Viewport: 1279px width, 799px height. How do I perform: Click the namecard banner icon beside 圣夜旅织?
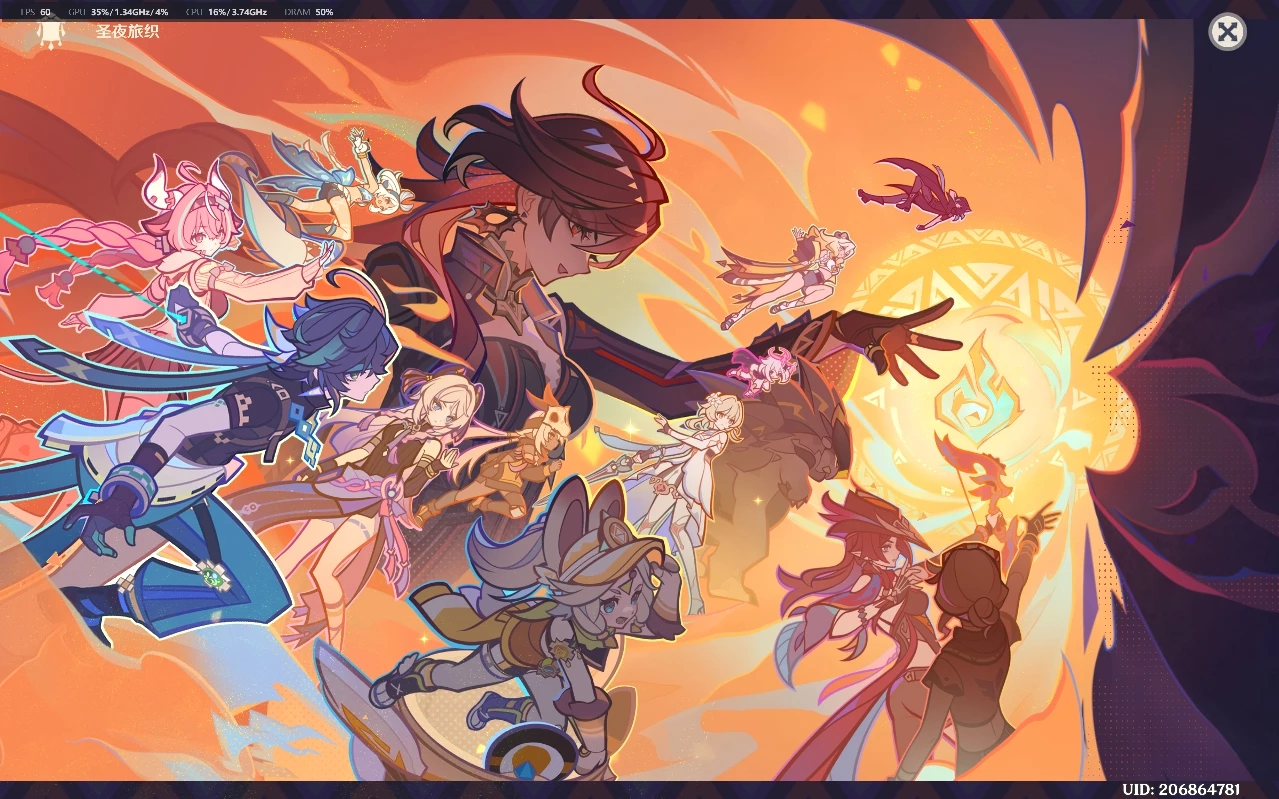[50, 34]
